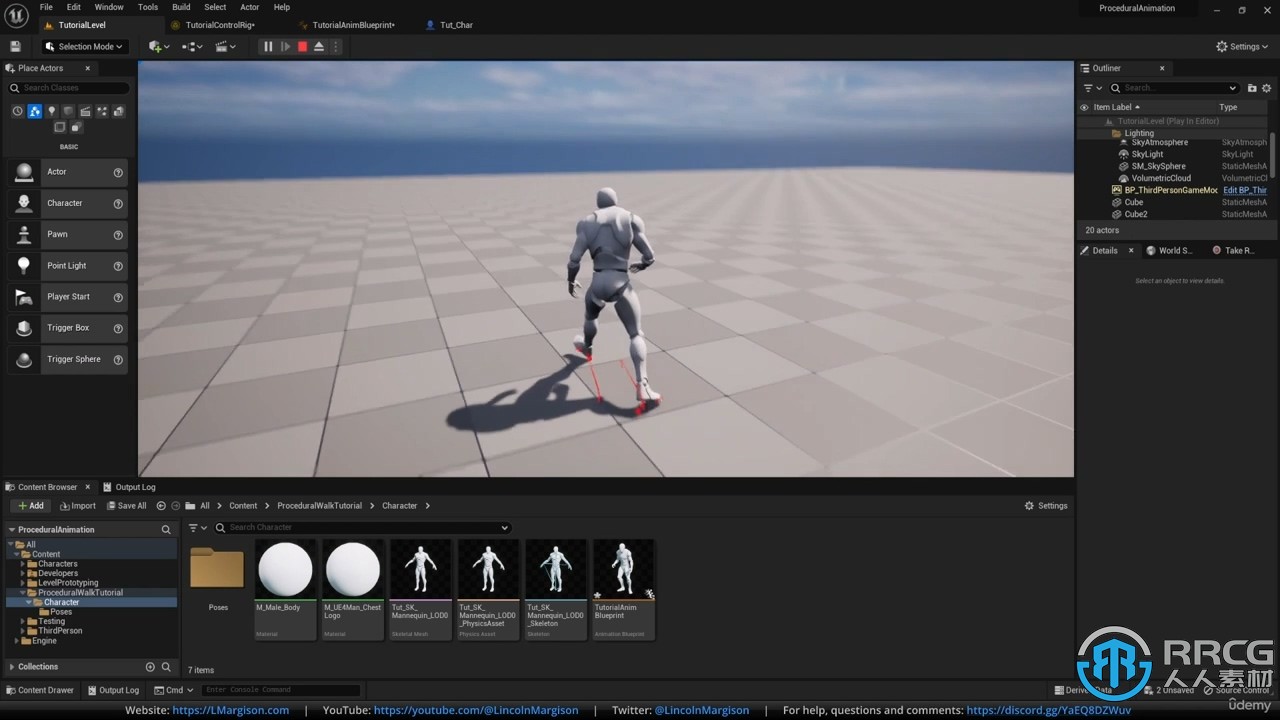Go back in Content Browser history
The image size is (1280, 720).
161,506
